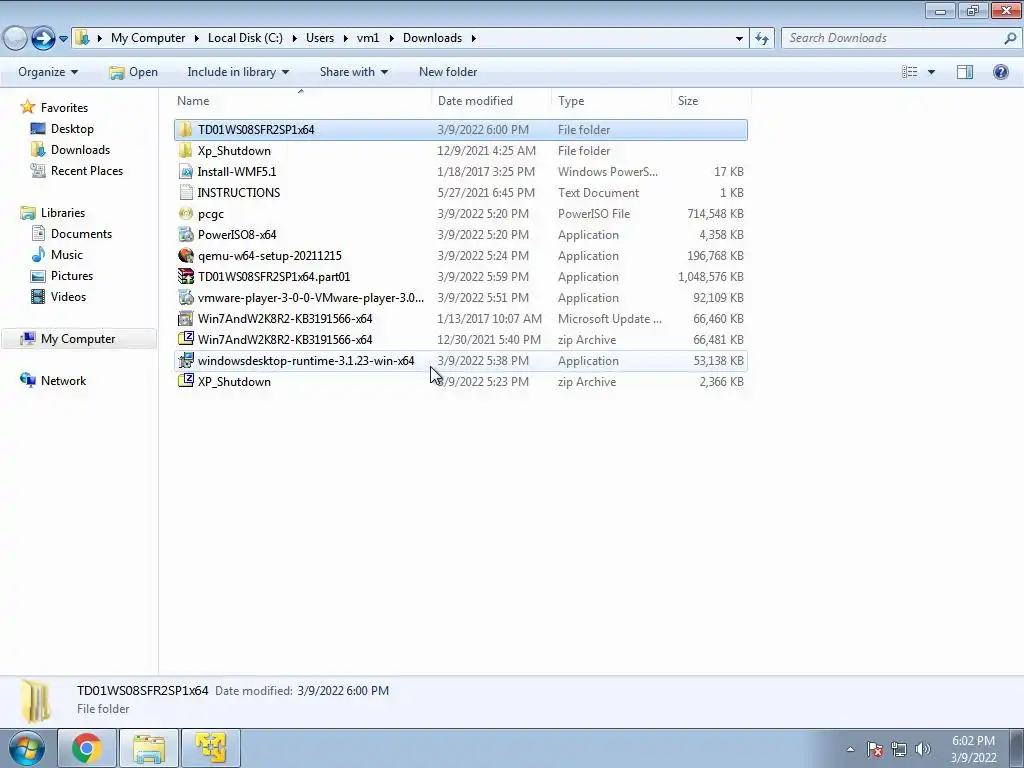Click the XP_Shutdown zip archive icon
Viewport: 1024px width, 768px height.
(186, 381)
